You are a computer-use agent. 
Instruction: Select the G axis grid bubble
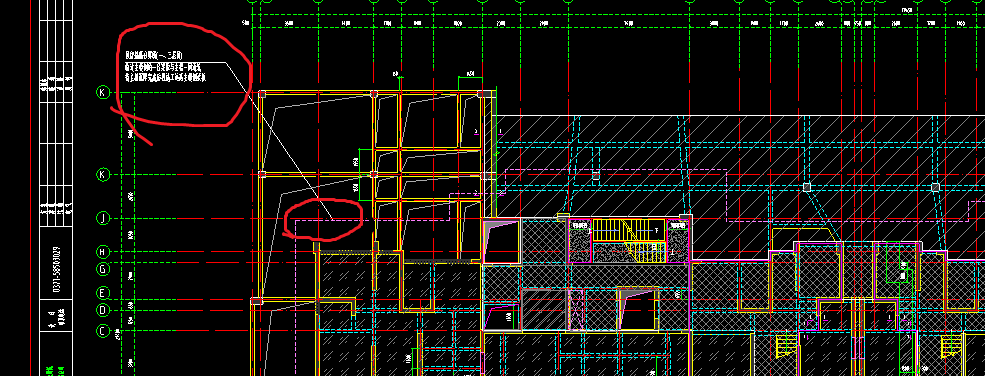pyautogui.click(x=103, y=269)
